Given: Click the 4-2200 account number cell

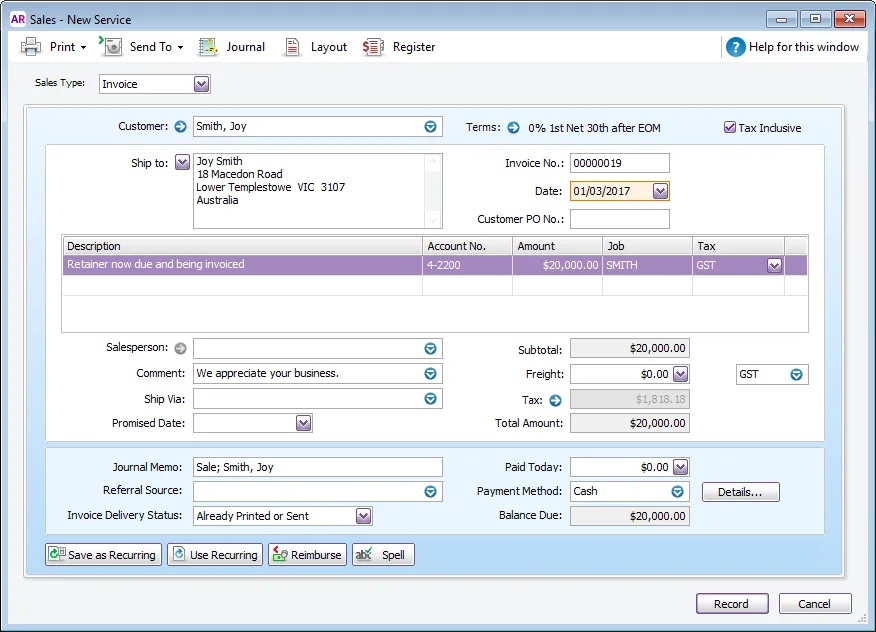Looking at the screenshot, I should pyautogui.click(x=467, y=265).
